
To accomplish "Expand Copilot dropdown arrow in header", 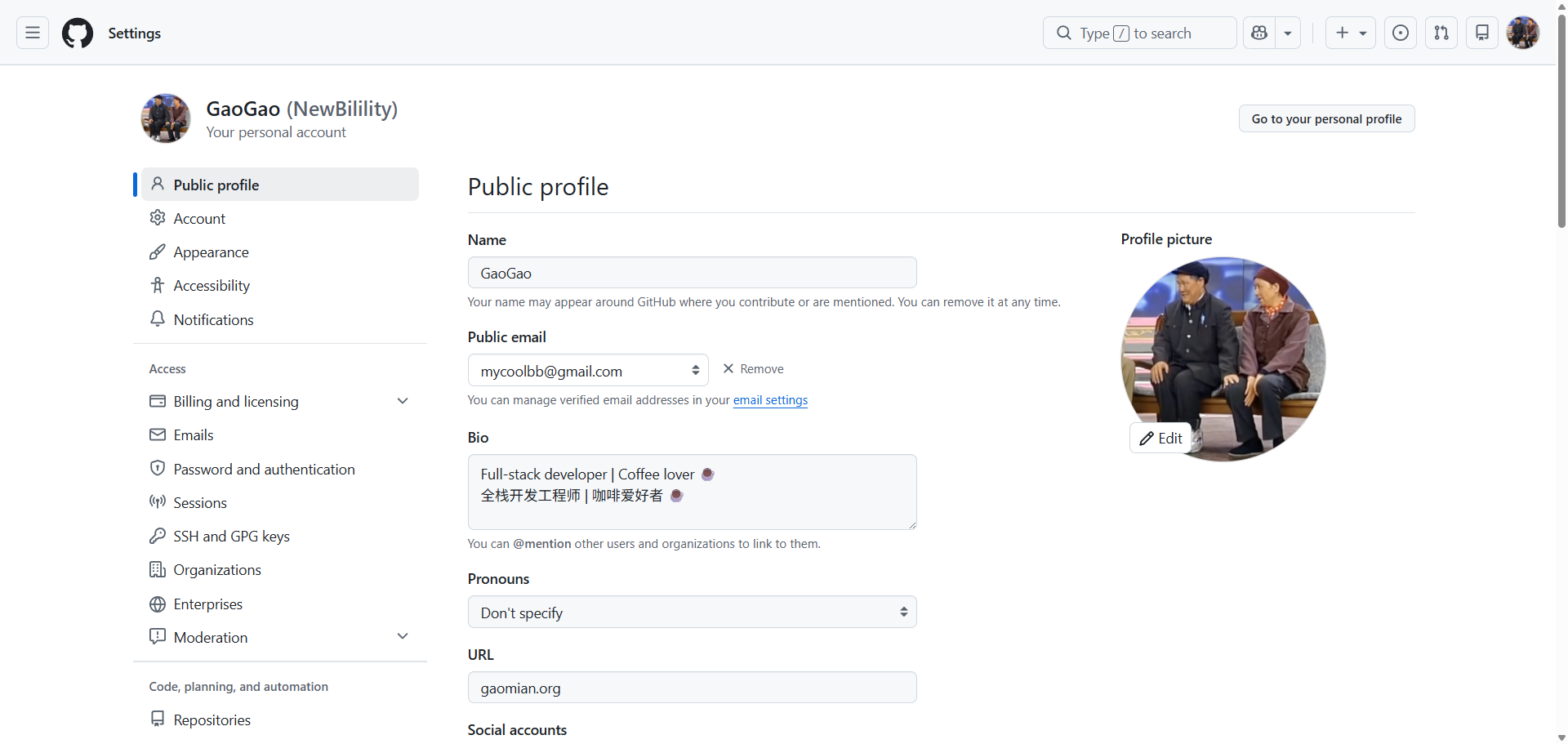I will coord(1288,33).
